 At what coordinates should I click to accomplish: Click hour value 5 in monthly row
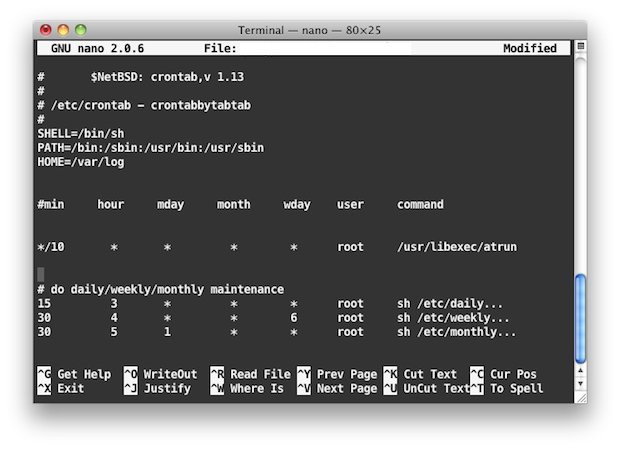[x=114, y=332]
